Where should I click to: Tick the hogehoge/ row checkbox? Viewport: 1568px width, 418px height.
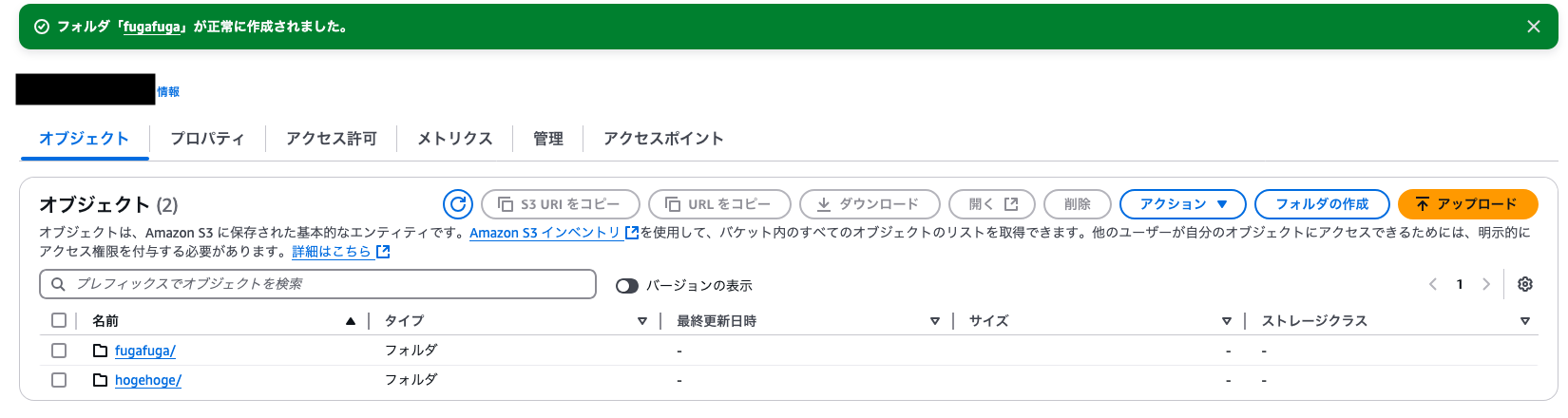[x=59, y=380]
